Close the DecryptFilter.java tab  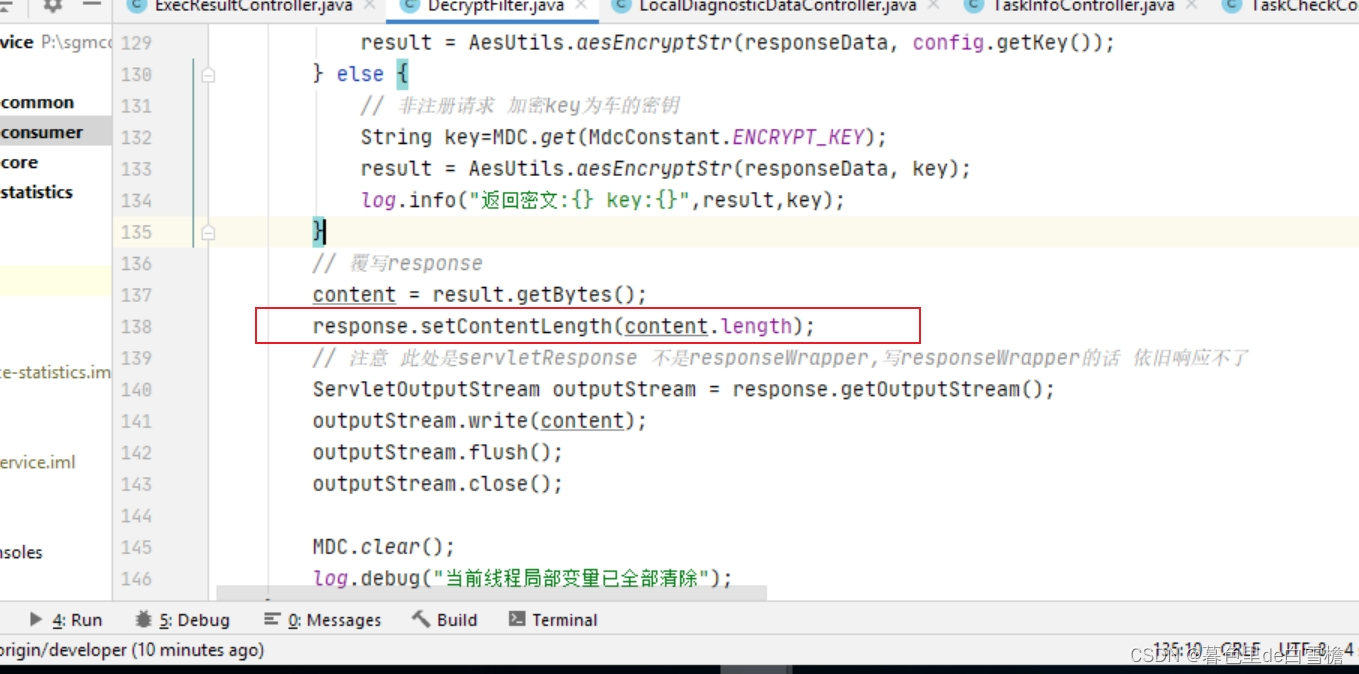[x=582, y=6]
